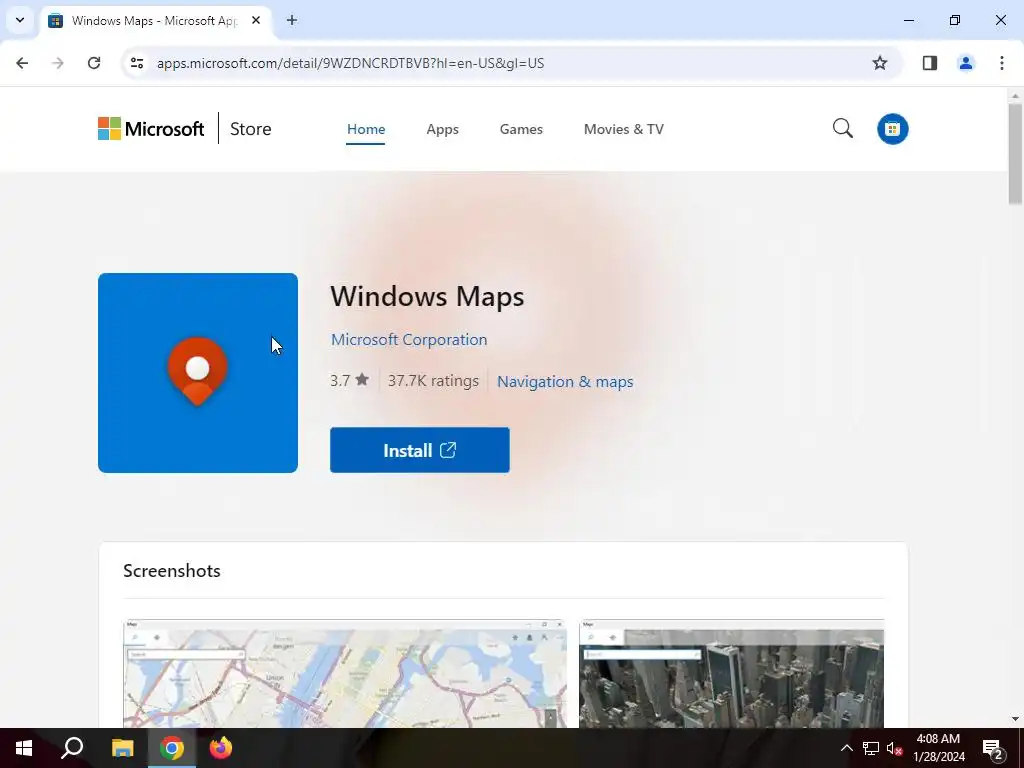Close the Windows Maps browser tab
This screenshot has height=768, width=1024.
[256, 20]
